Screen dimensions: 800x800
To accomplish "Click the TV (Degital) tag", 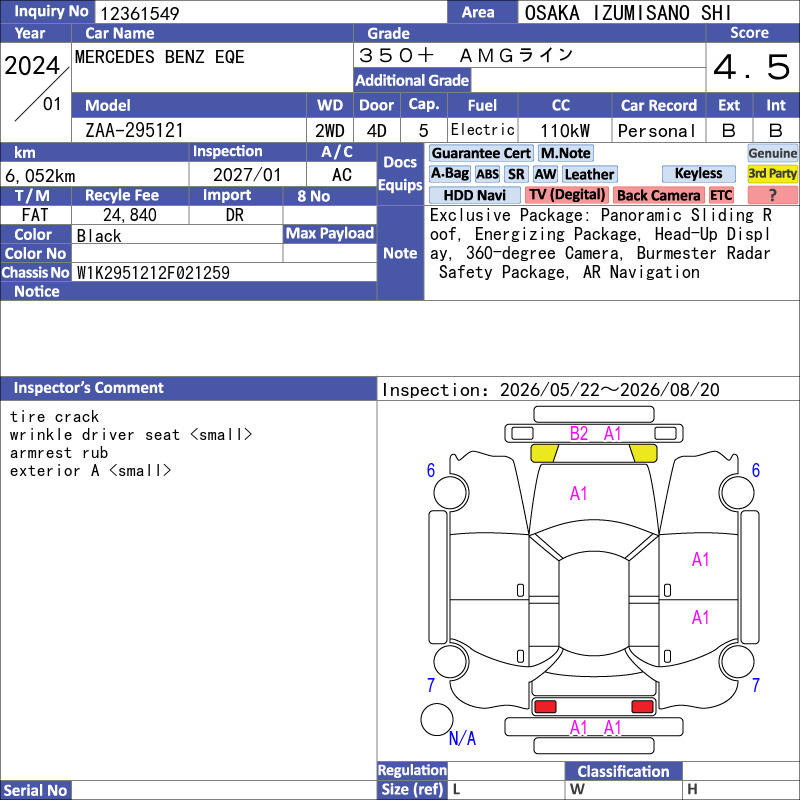I will pos(566,195).
